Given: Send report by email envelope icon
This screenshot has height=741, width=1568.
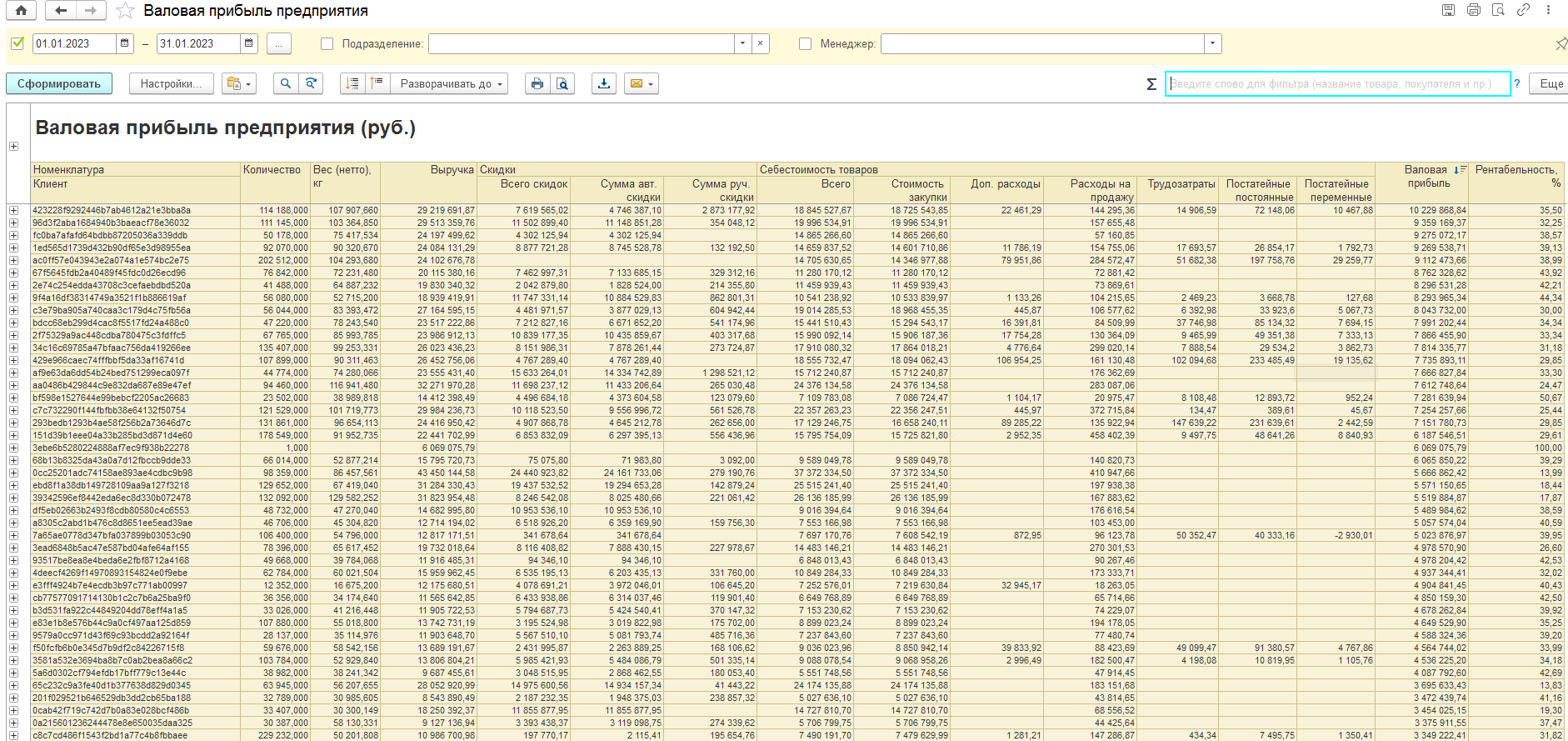Looking at the screenshot, I should pos(641,83).
